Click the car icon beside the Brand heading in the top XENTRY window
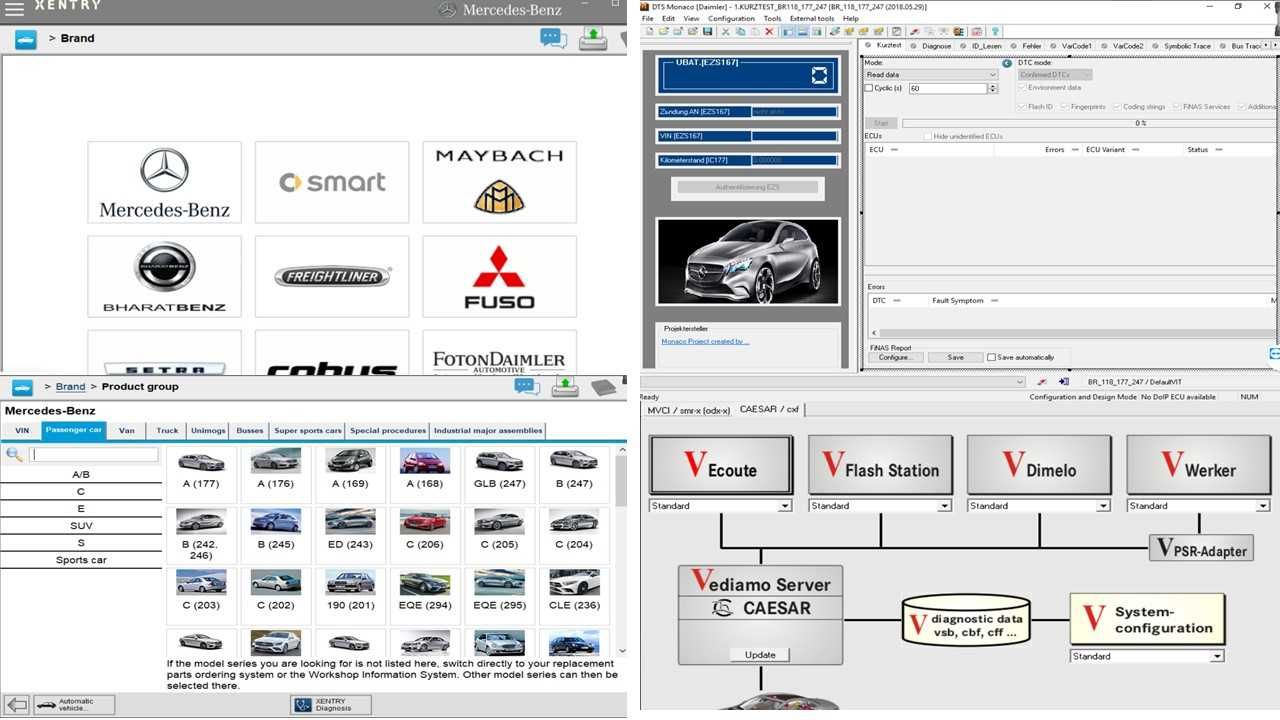The height and width of the screenshot is (720, 1280). coord(25,39)
